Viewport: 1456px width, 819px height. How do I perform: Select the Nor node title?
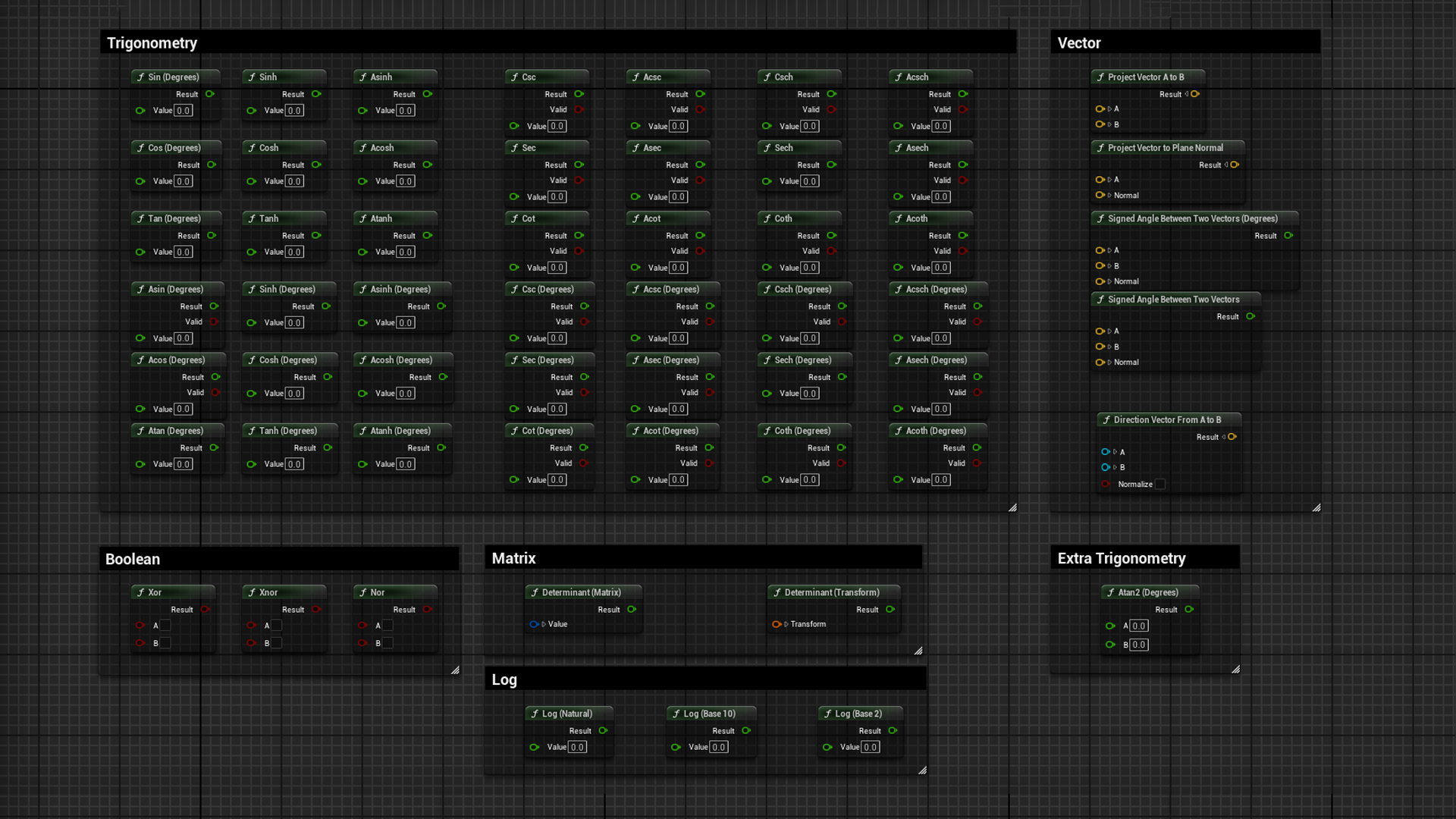[x=377, y=592]
